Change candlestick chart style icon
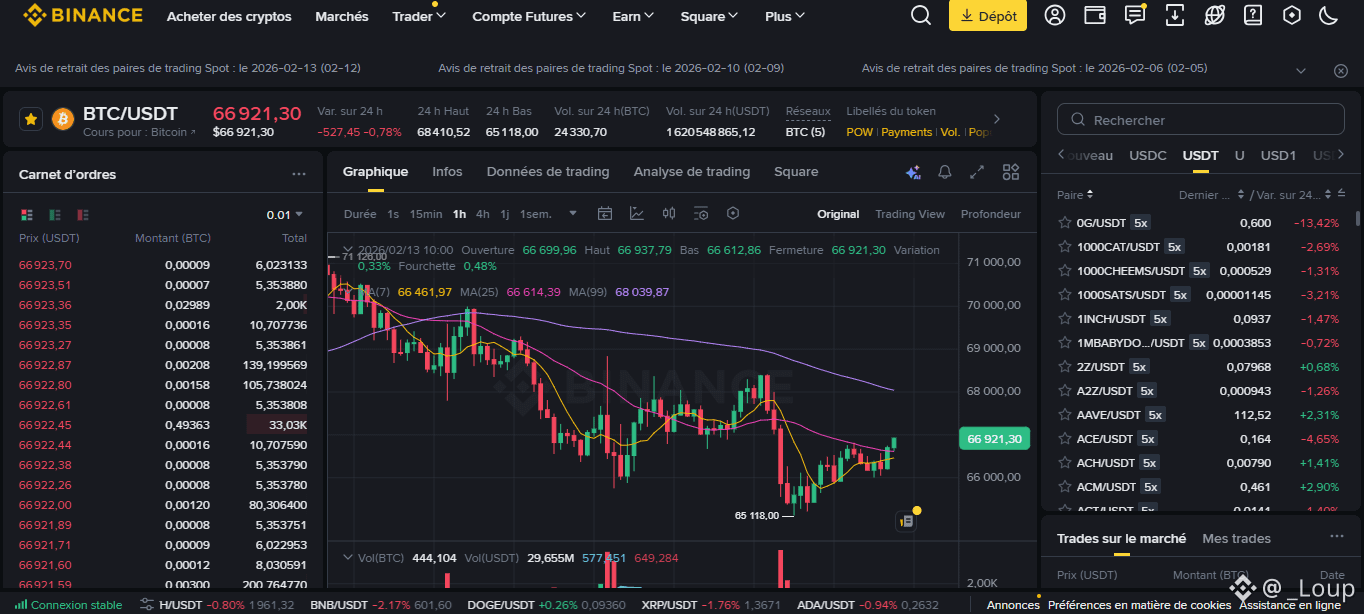 669,214
